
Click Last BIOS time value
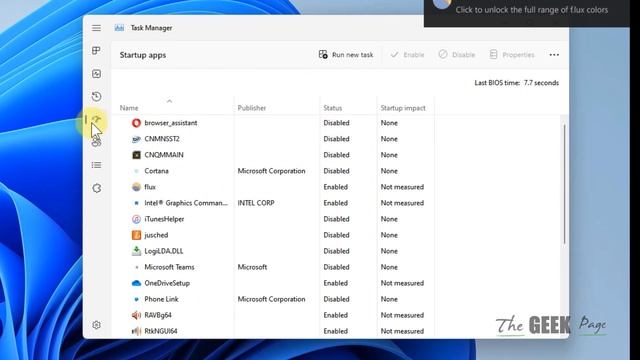(x=541, y=83)
